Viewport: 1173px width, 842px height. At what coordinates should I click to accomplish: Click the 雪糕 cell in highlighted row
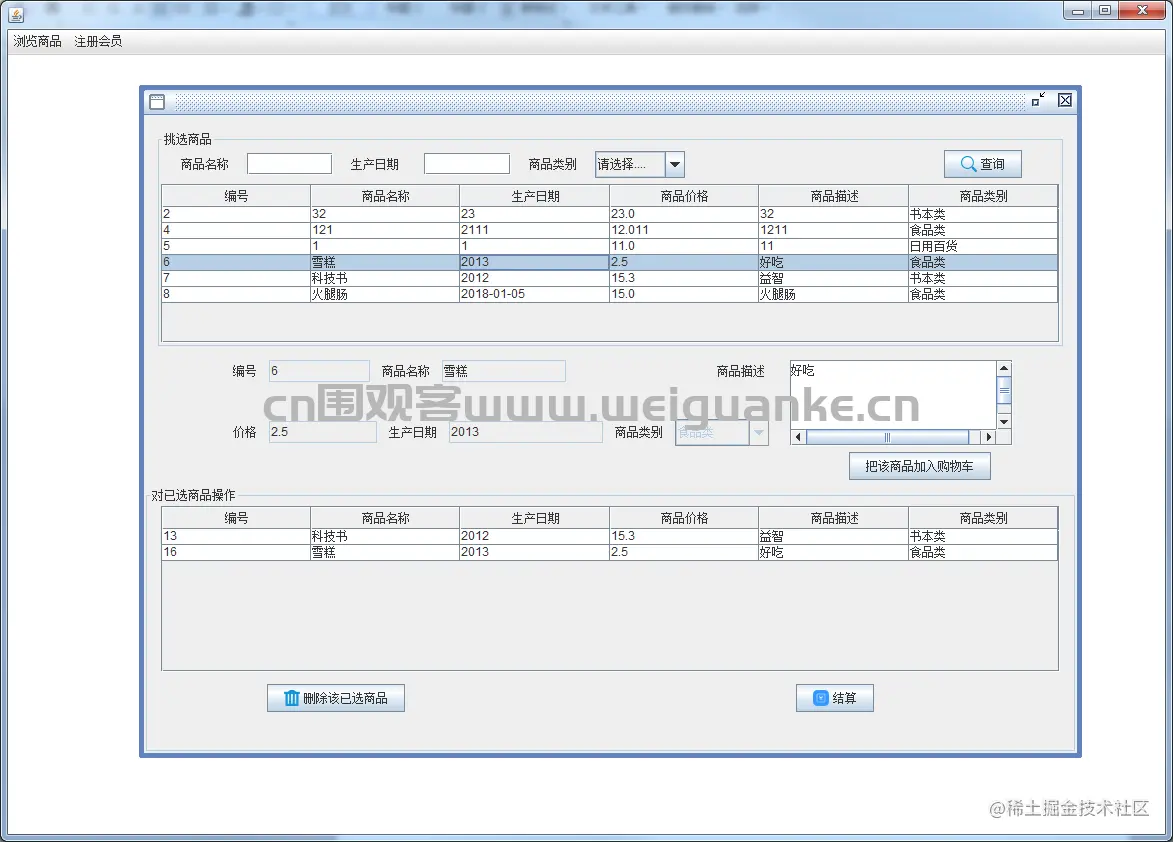pyautogui.click(x=385, y=262)
